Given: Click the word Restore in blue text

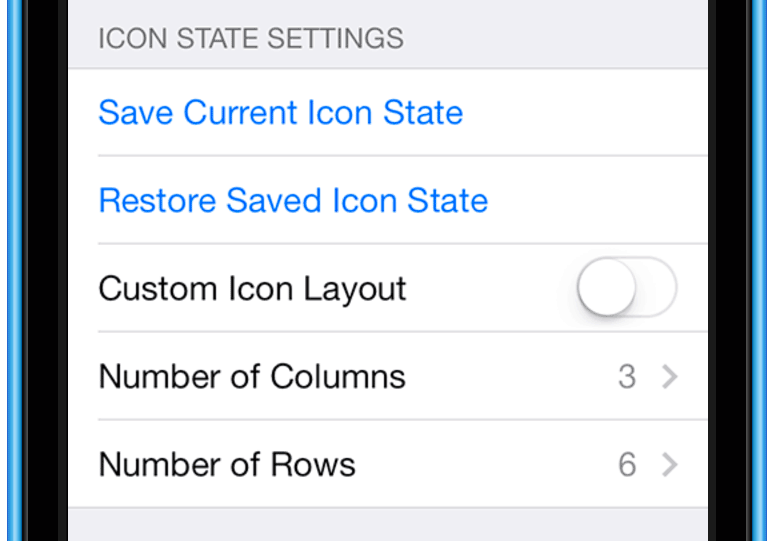Looking at the screenshot, I should point(158,200).
